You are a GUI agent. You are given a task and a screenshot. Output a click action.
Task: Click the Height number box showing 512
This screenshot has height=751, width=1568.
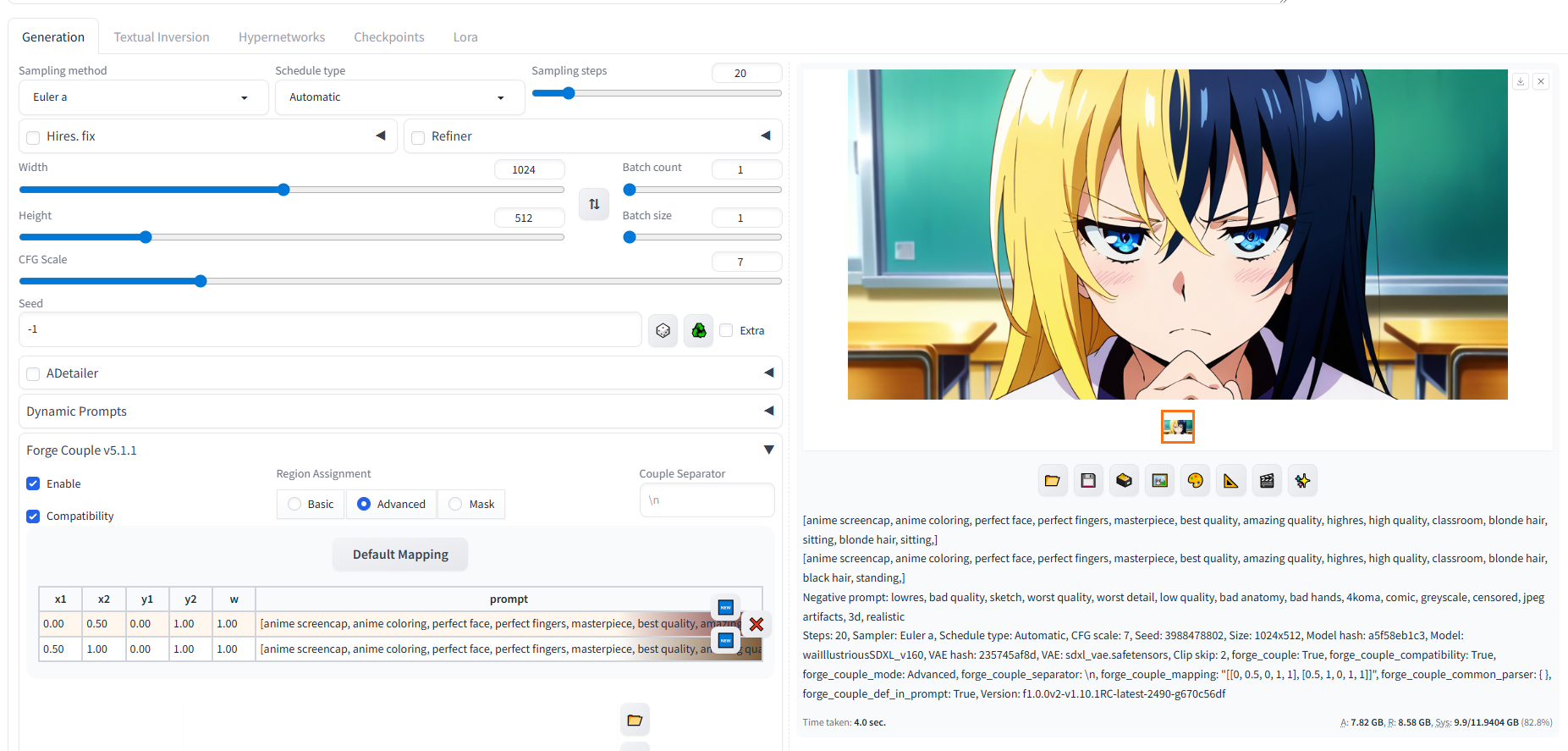coord(530,218)
